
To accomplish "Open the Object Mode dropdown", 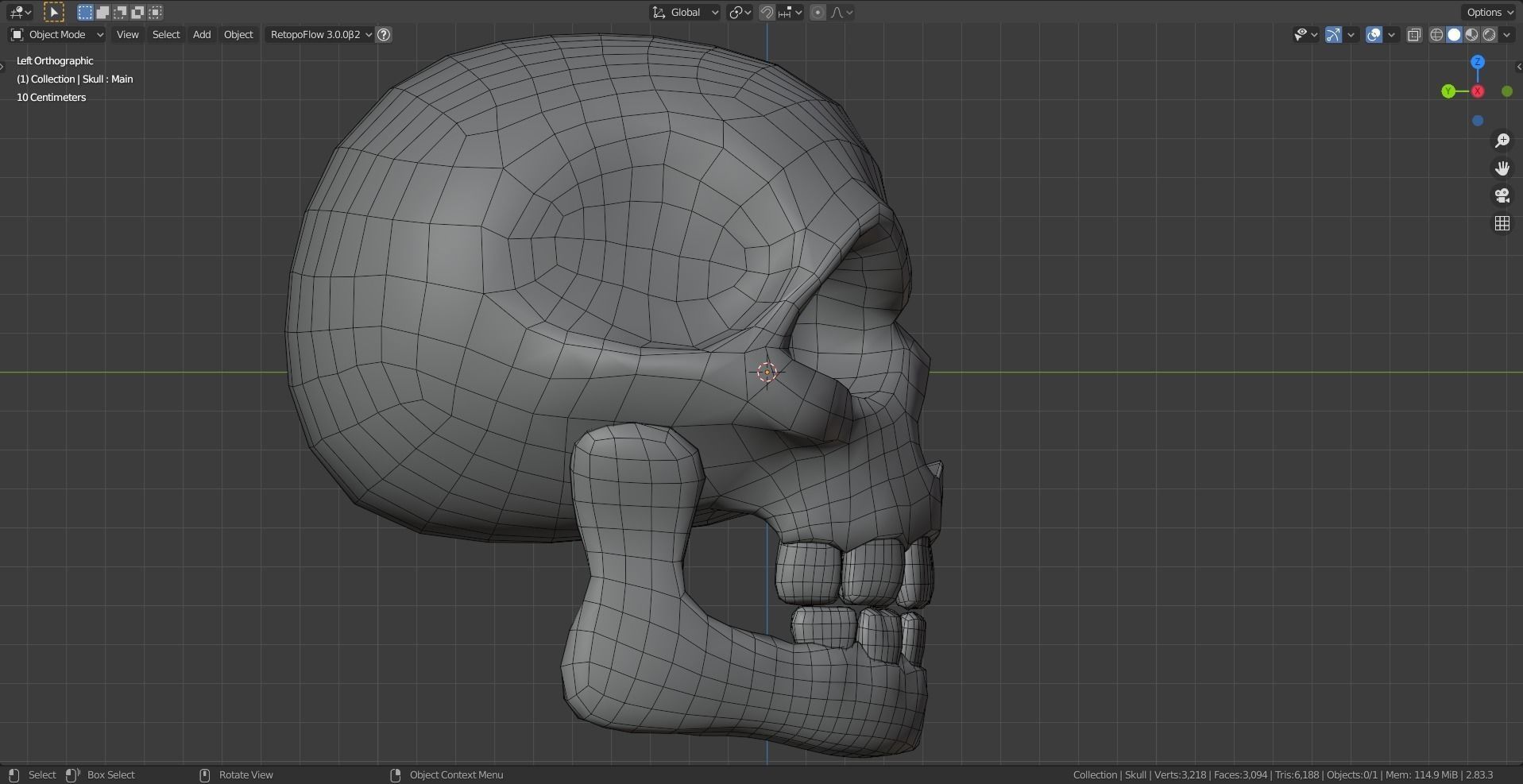I will coord(56,34).
